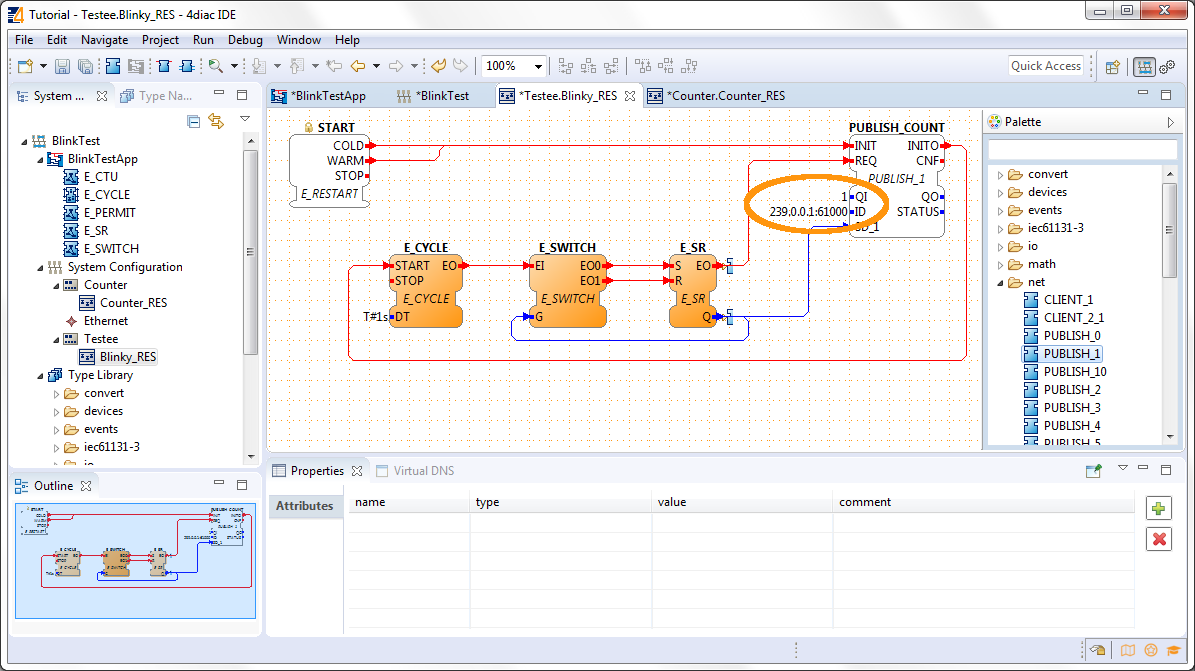Open the 4diac tutorials graduation cap icon
Viewport: 1195px width, 671px height.
click(x=1173, y=650)
